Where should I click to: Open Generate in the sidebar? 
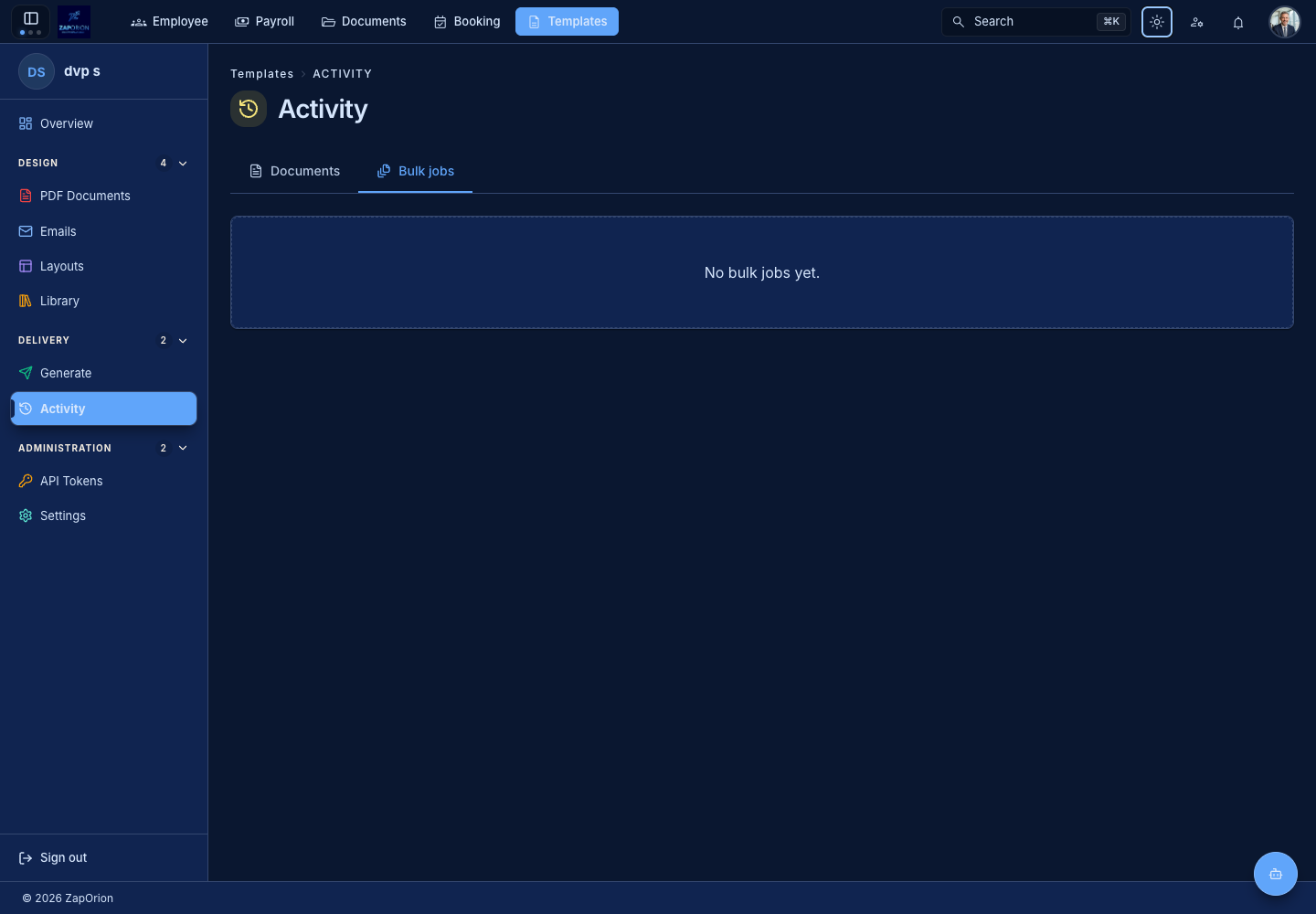click(x=103, y=373)
